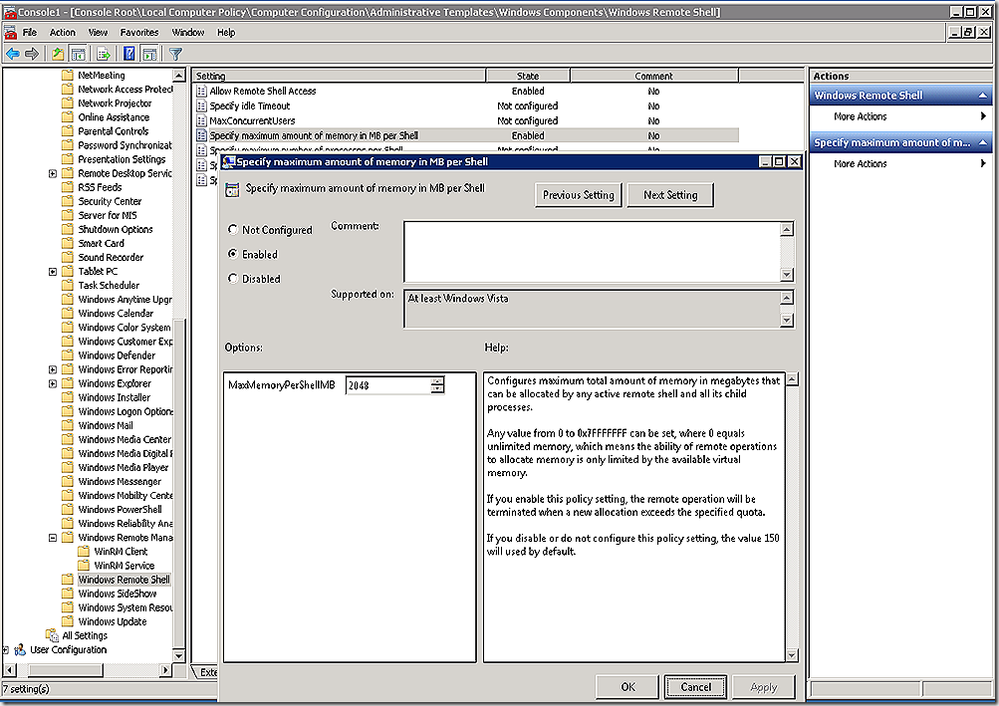Click the blue Back arrow in the toolbar
999x706 pixels.
(x=13, y=54)
